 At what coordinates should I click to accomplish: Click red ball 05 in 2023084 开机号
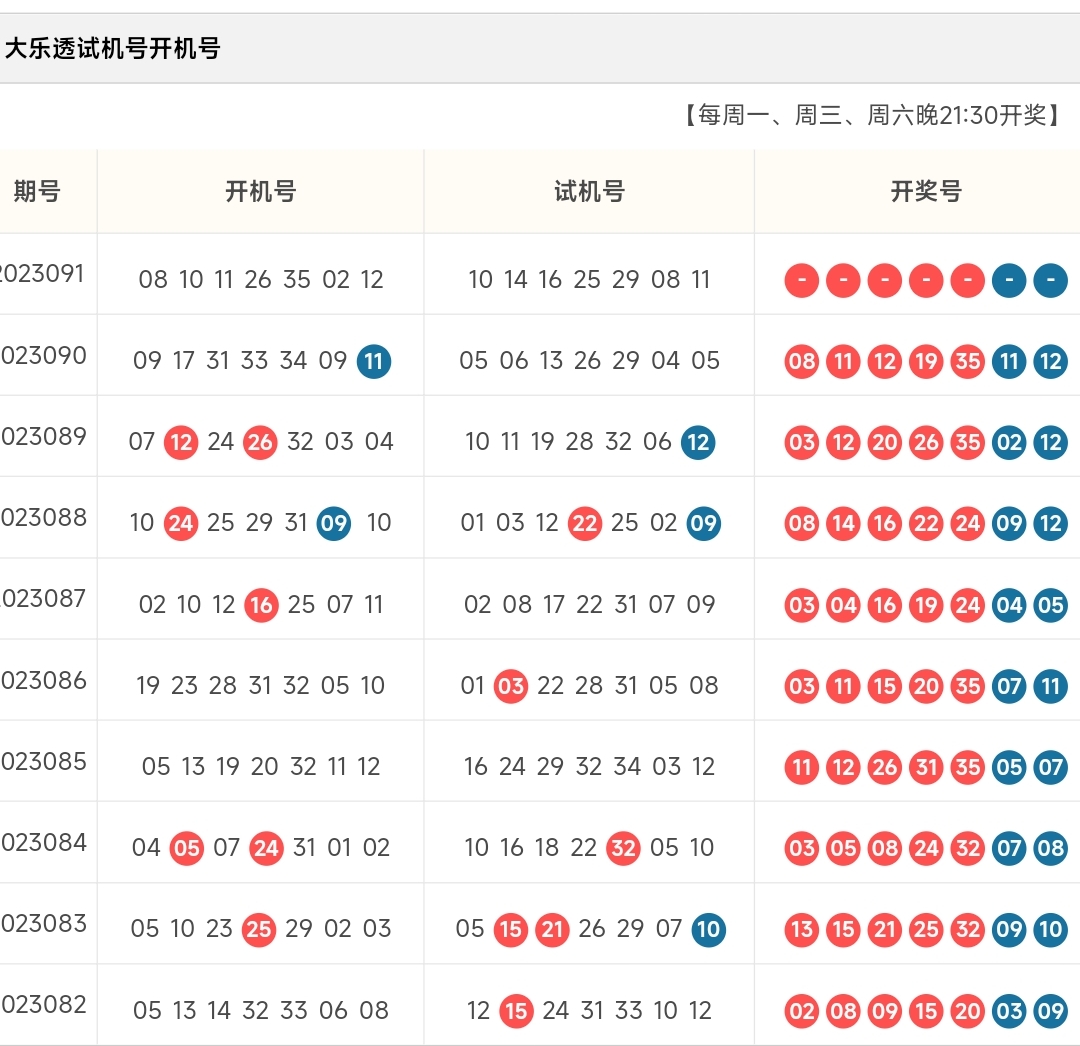pos(187,848)
